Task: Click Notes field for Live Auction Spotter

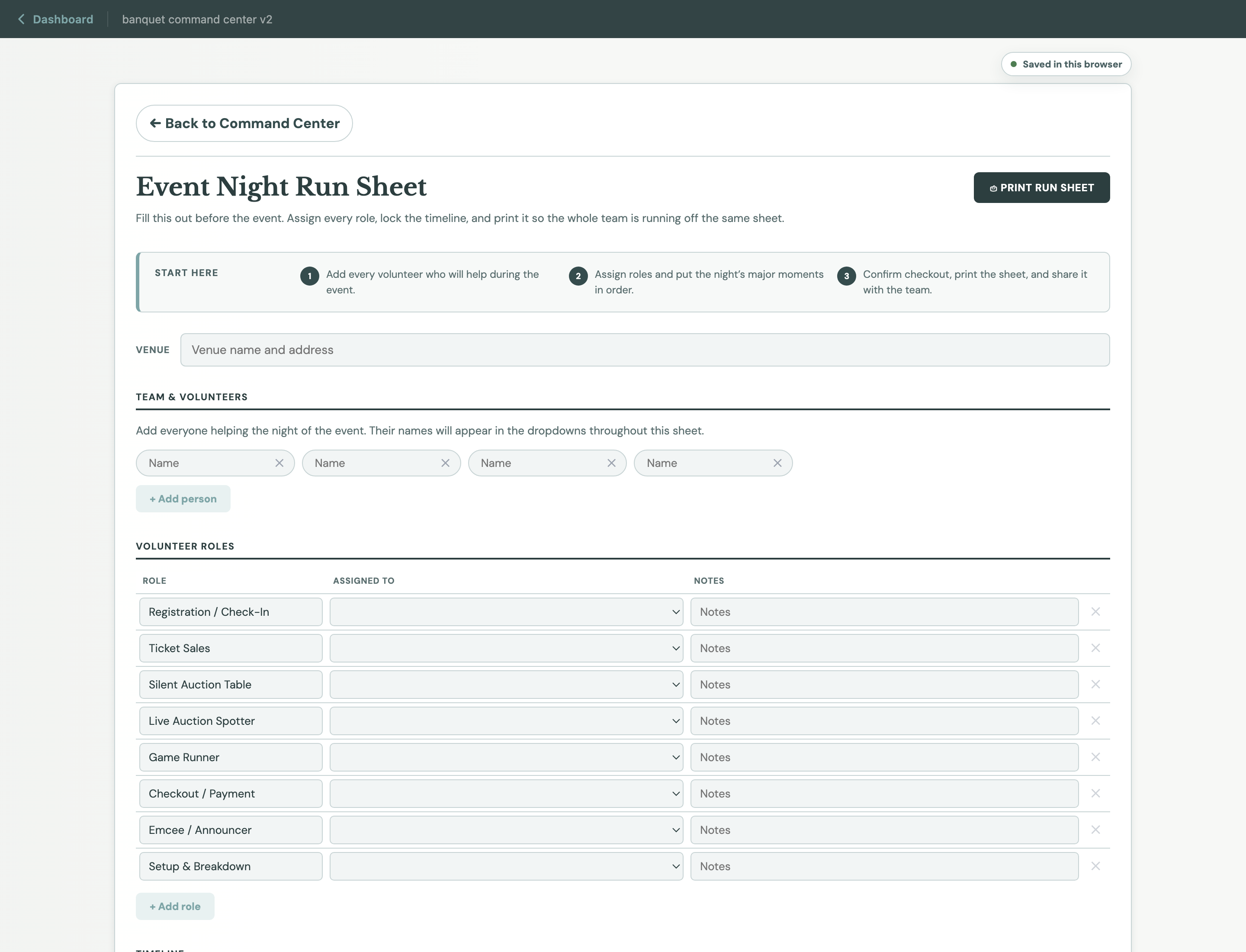Action: 884,721
